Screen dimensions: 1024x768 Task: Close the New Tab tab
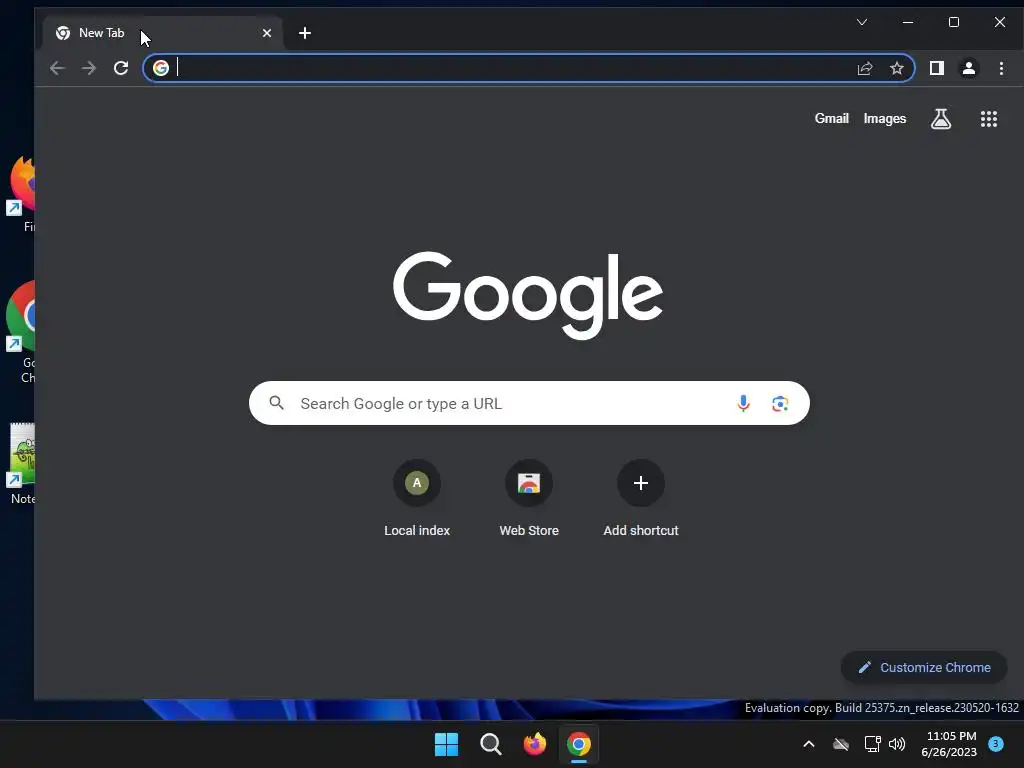pyautogui.click(x=266, y=33)
